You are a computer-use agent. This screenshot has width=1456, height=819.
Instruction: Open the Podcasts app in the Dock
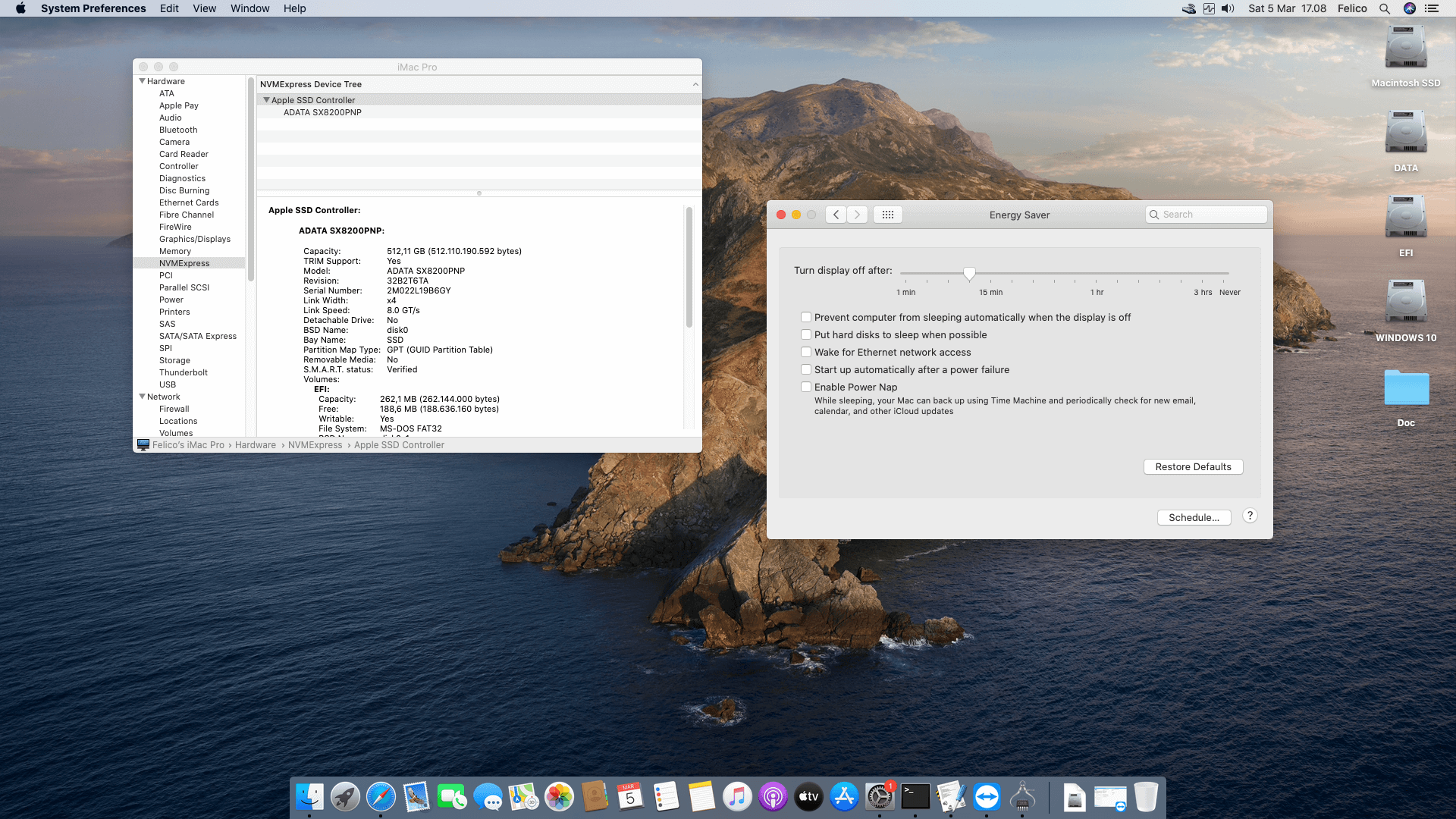tap(773, 797)
